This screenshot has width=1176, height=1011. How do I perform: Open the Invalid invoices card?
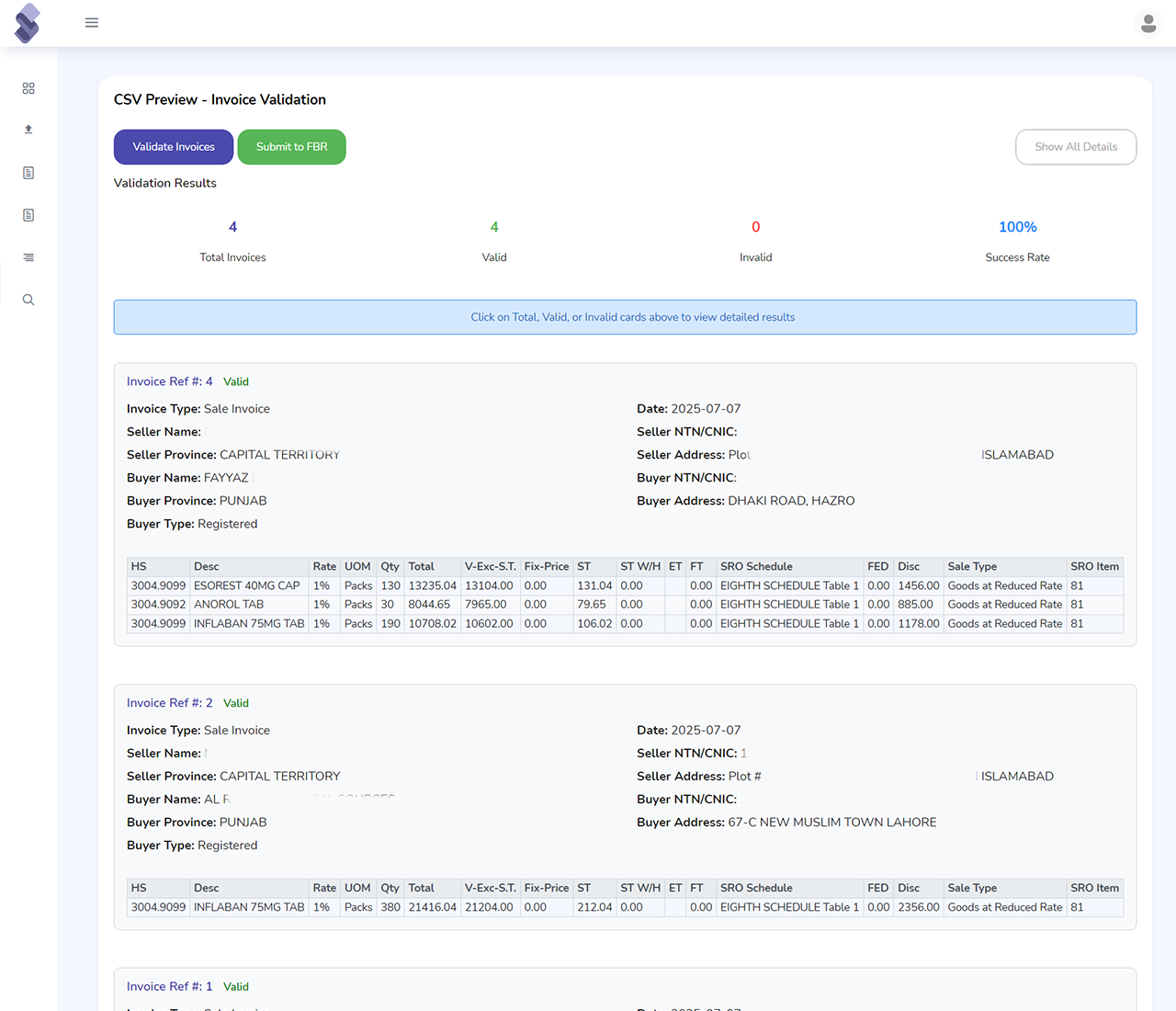coord(755,241)
